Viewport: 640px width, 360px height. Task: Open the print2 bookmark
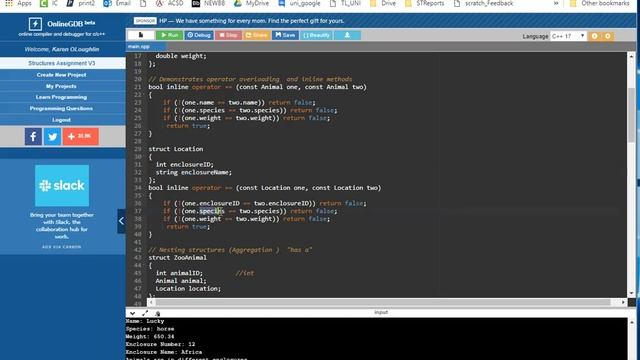point(81,3)
